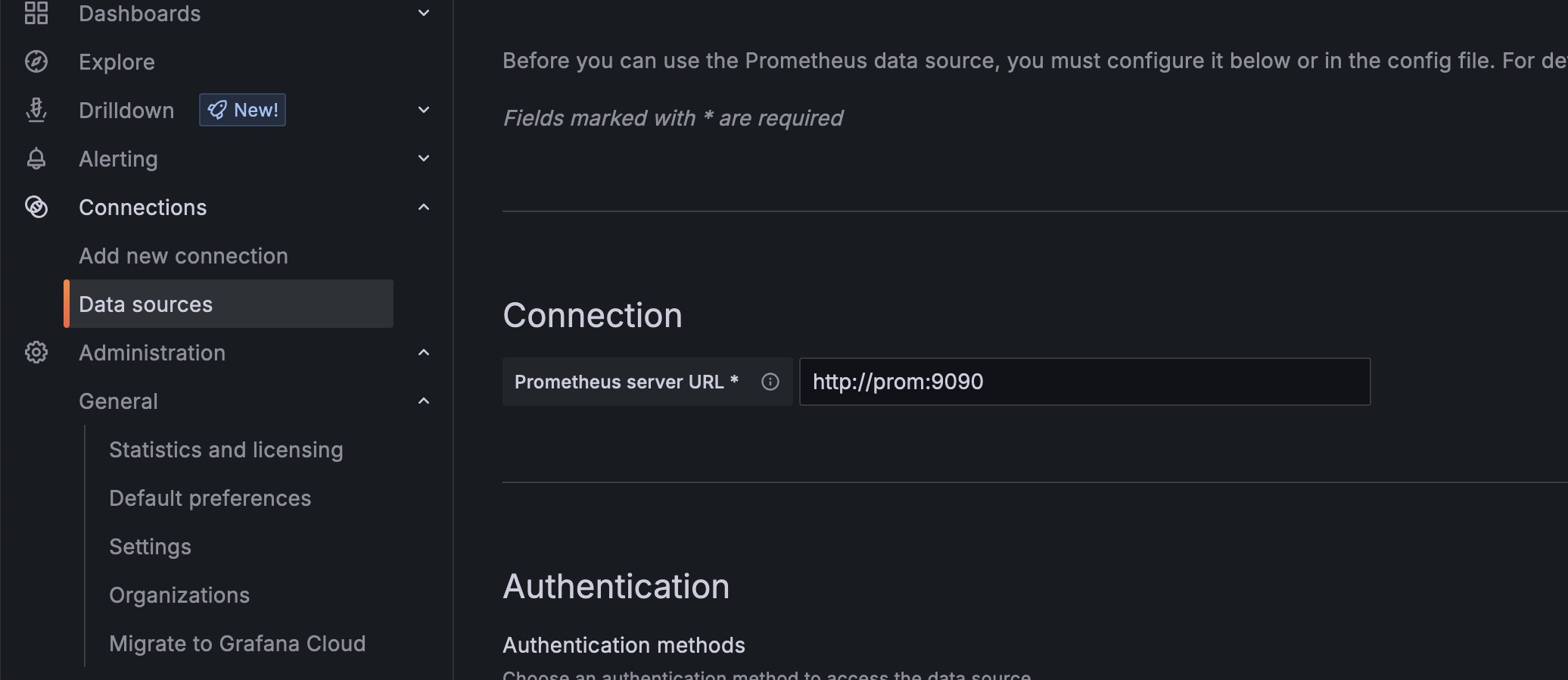1568x680 pixels.
Task: Click the Prometheus server URL info icon
Action: pyautogui.click(x=770, y=382)
